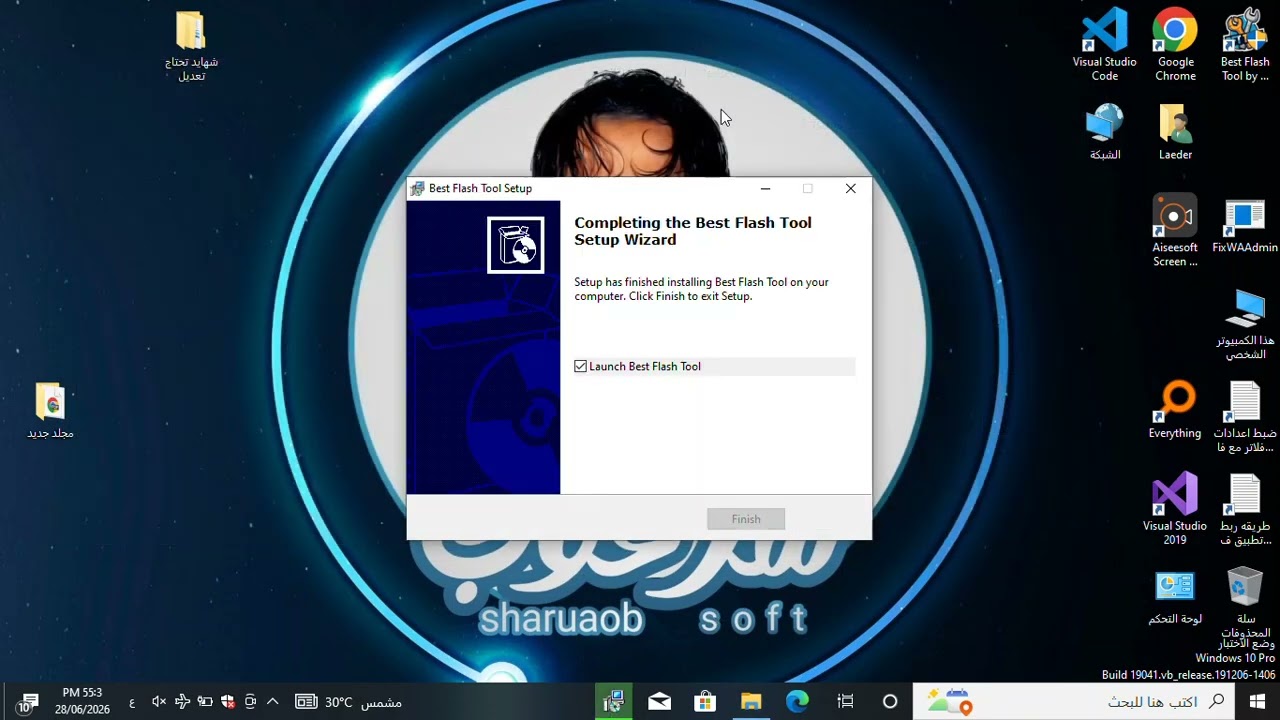The image size is (1280, 720).
Task: Click muted volume tray icon
Action: [x=158, y=702]
